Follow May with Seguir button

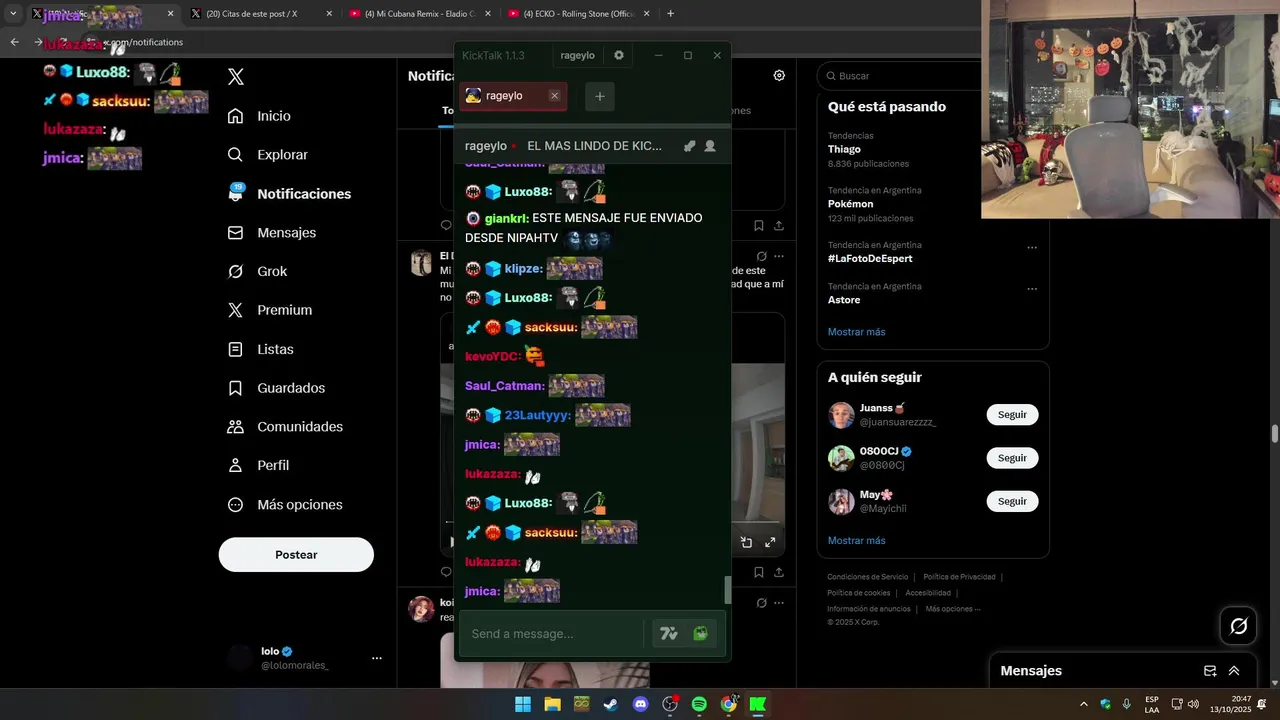pos(1012,501)
